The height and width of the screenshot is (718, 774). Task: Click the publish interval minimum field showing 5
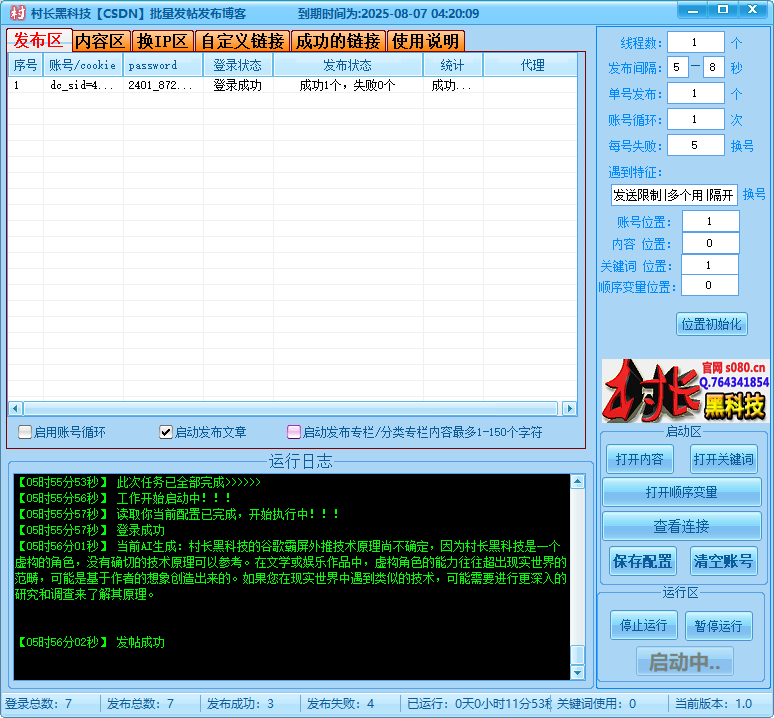coord(678,68)
